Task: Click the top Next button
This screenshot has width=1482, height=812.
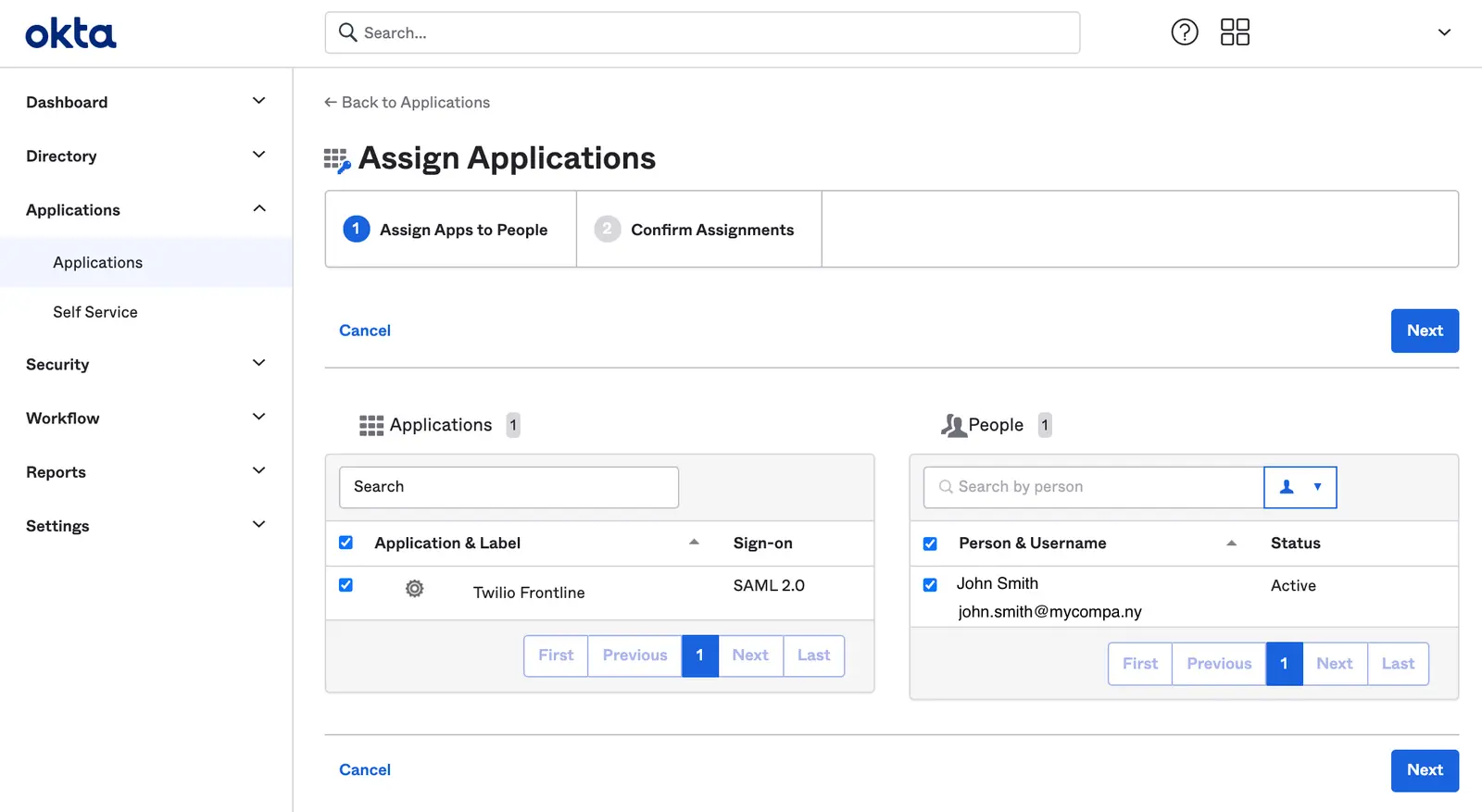Action: click(x=1425, y=331)
